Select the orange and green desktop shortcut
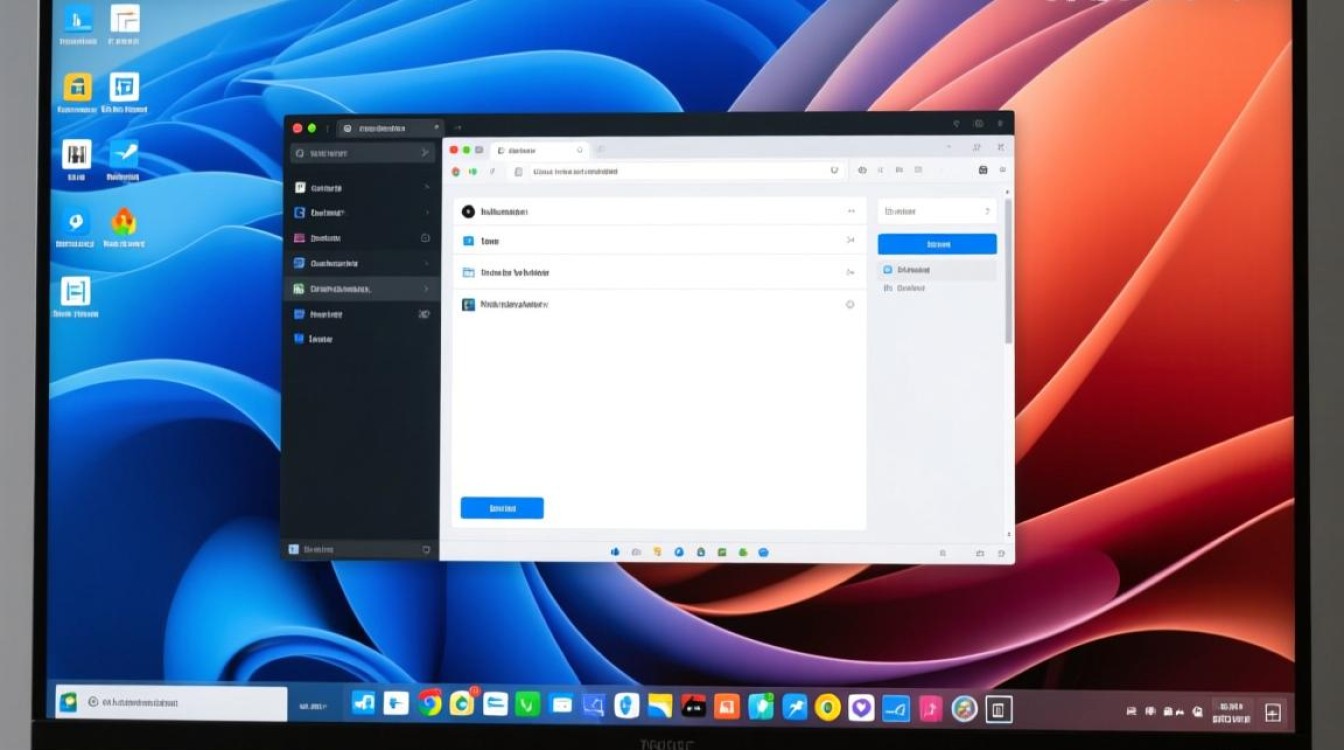1344x750 pixels. coord(124,221)
